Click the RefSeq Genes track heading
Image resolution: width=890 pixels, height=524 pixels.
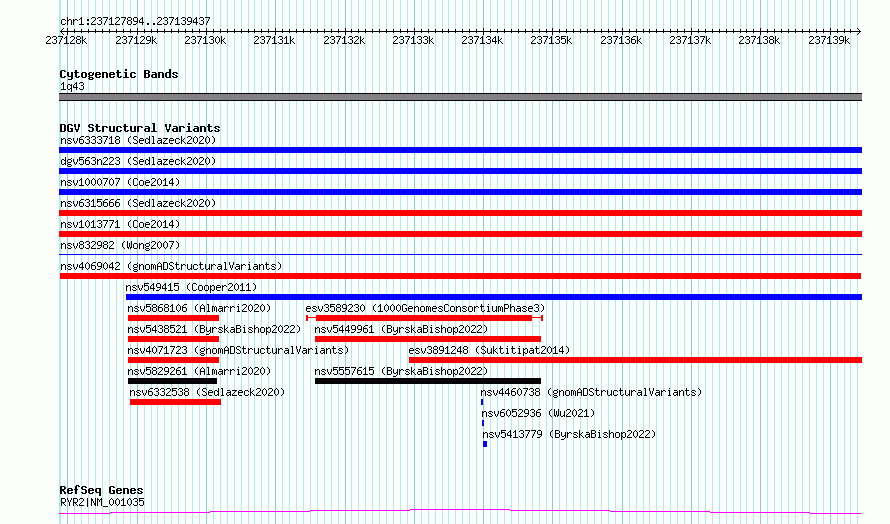[x=102, y=491]
